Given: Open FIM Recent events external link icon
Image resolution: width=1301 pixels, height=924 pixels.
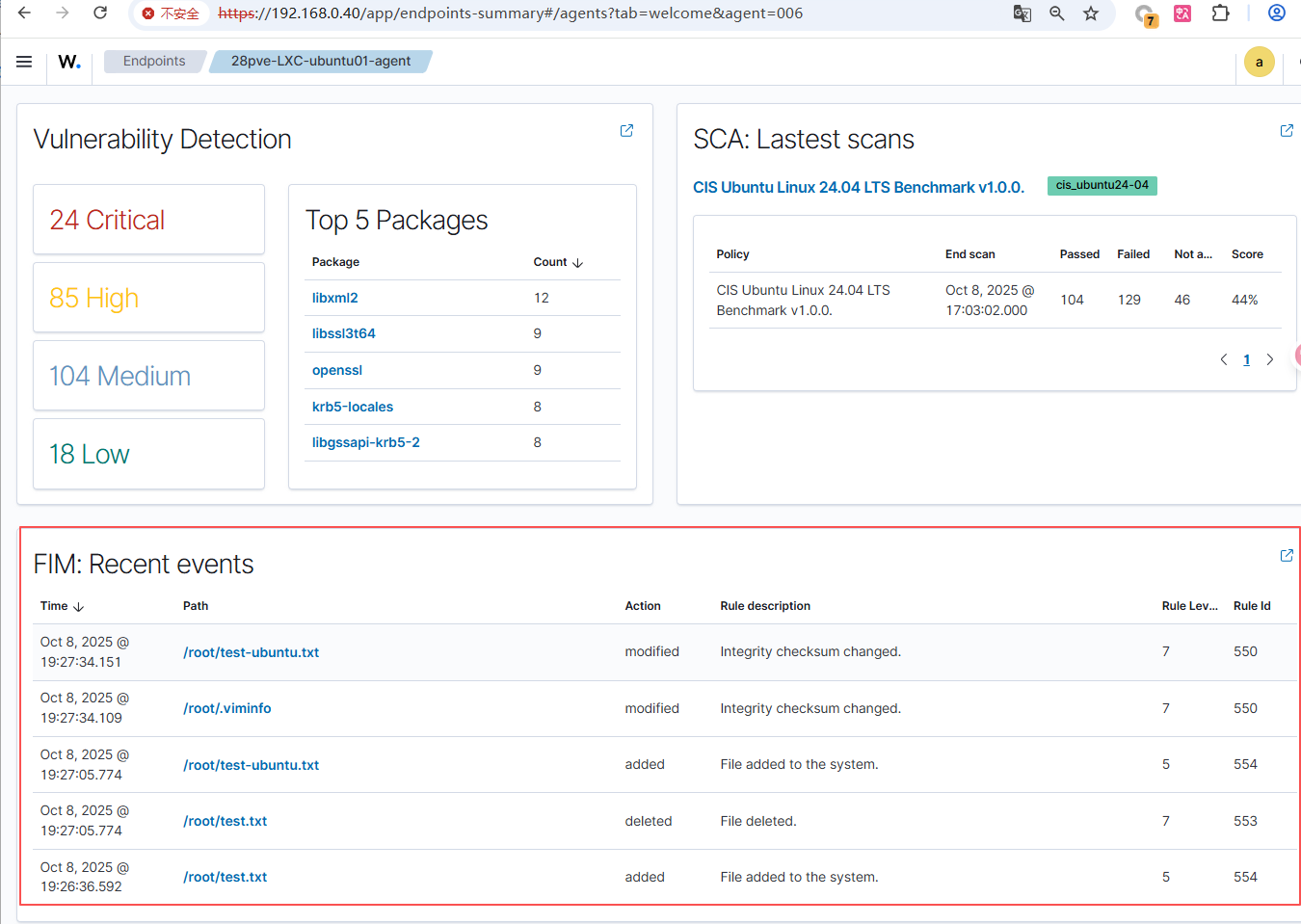Looking at the screenshot, I should click(1286, 556).
